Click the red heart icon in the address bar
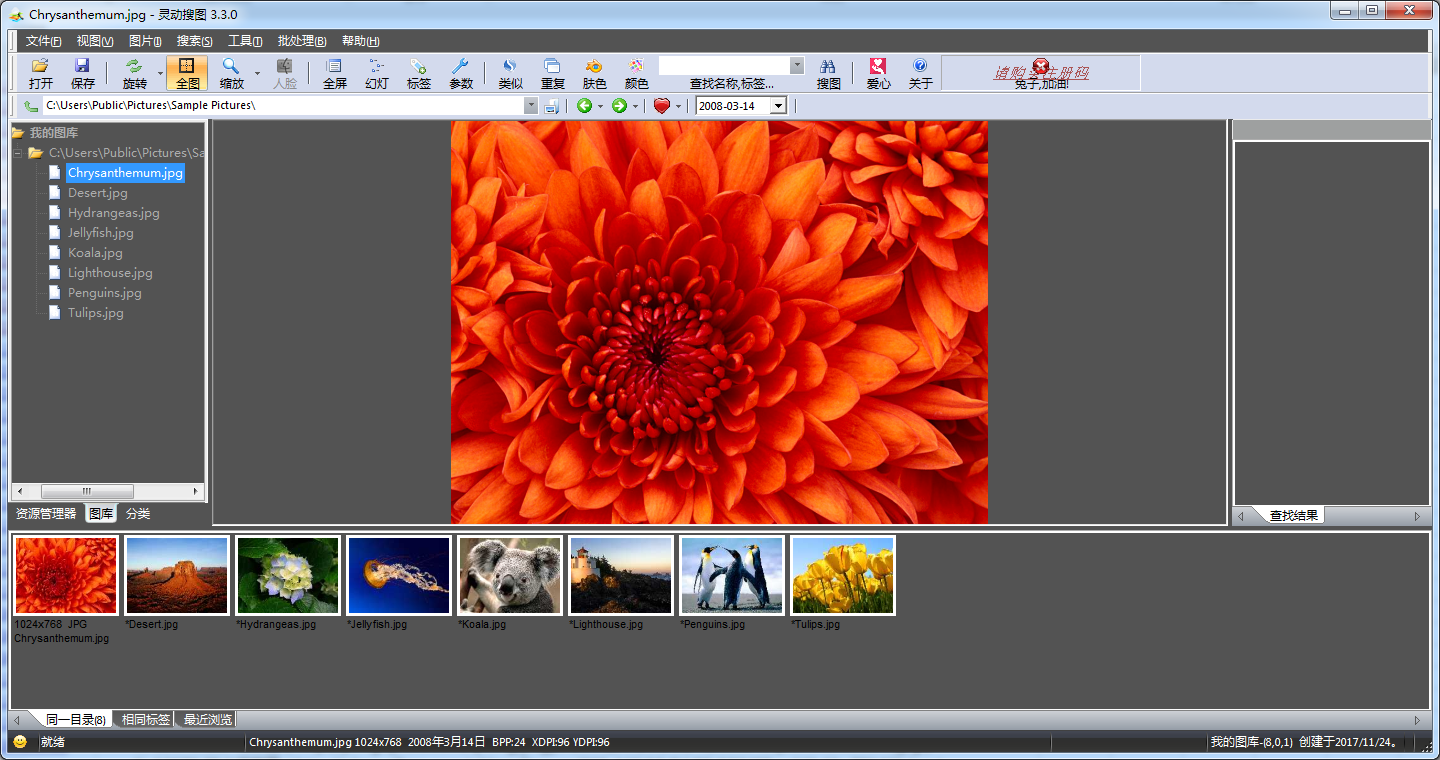 tap(662, 106)
